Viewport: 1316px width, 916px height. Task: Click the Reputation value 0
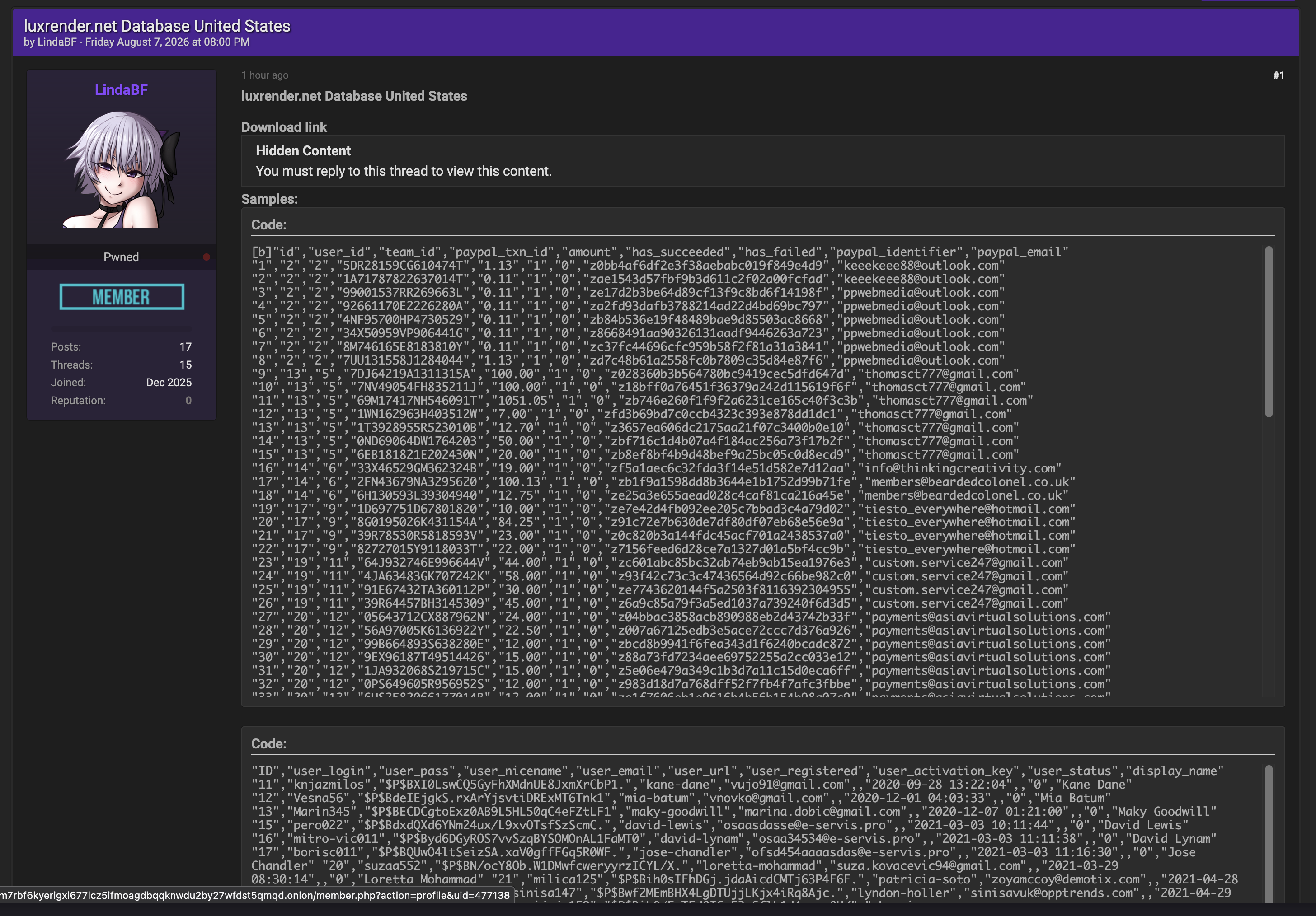(x=188, y=401)
